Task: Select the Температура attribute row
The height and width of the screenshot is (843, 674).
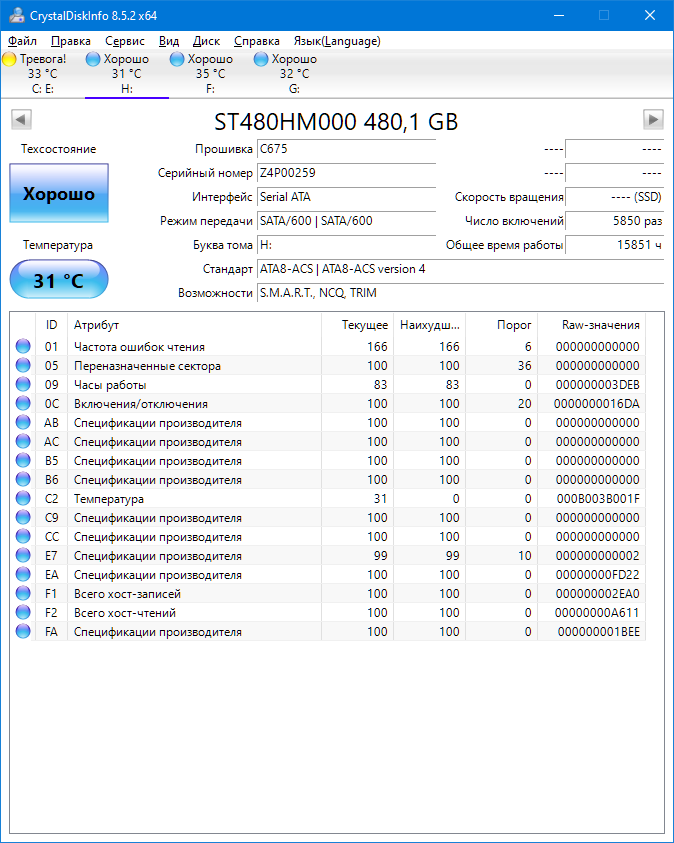Action: click(x=328, y=498)
